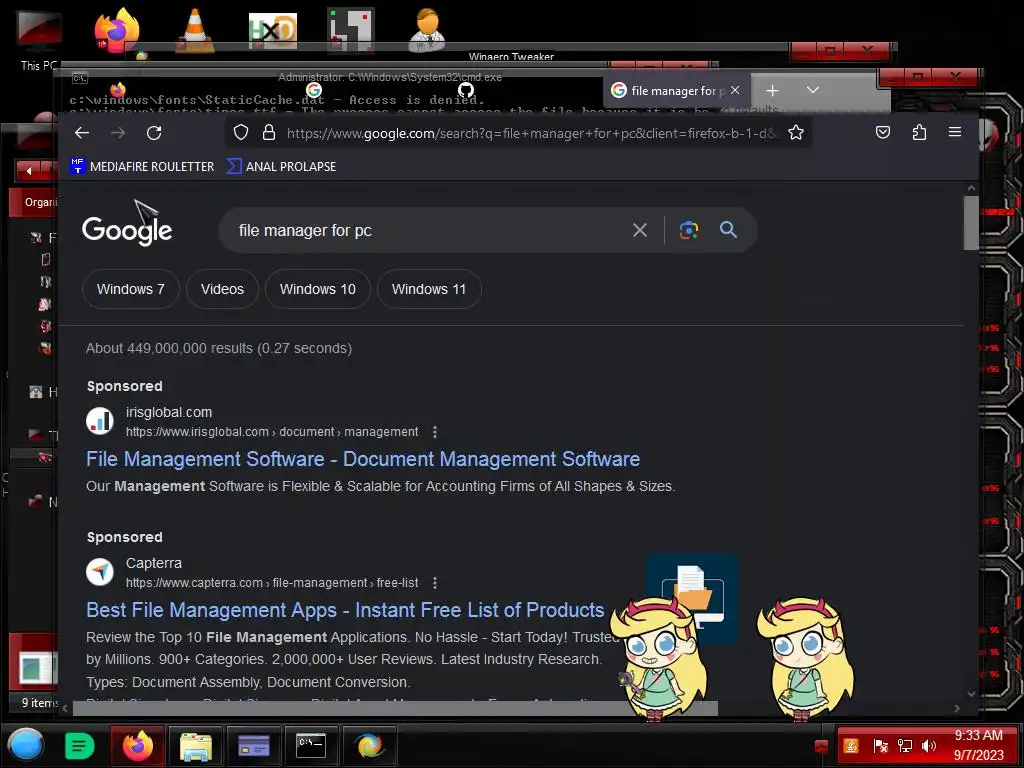Open the Action Center flag tray icon
The image size is (1024, 768).
[880, 746]
